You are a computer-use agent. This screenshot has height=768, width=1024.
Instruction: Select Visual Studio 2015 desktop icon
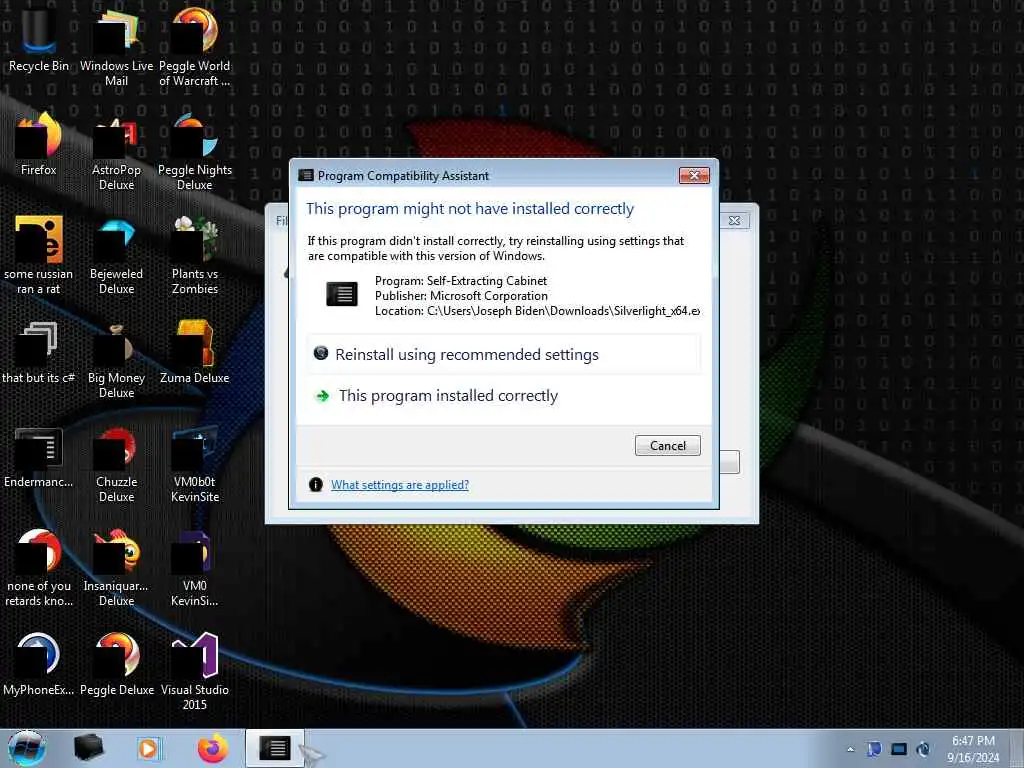coord(195,671)
